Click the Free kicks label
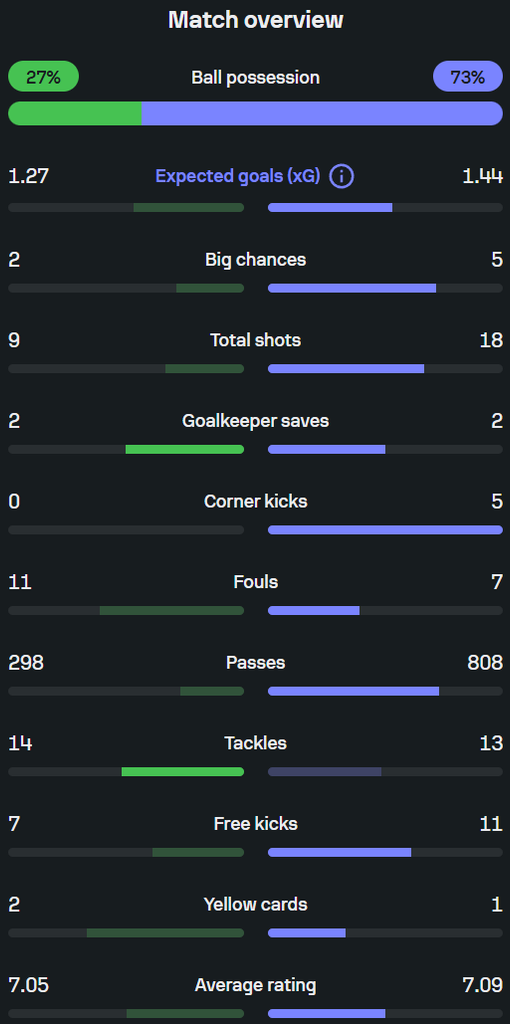The height and width of the screenshot is (1024, 510). (x=255, y=824)
